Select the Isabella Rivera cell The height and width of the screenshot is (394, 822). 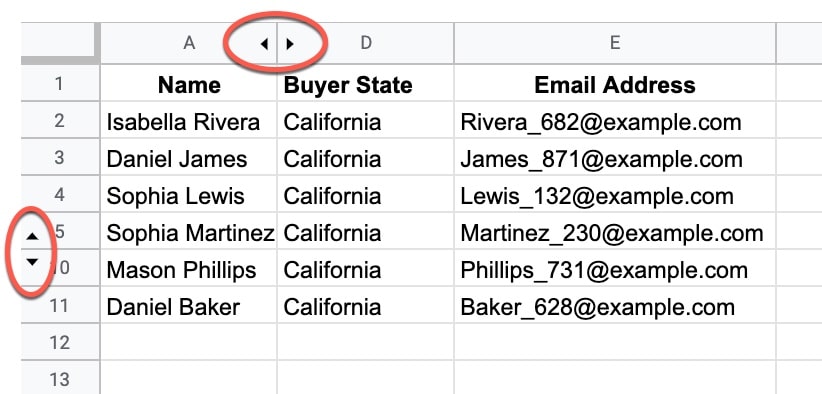189,121
